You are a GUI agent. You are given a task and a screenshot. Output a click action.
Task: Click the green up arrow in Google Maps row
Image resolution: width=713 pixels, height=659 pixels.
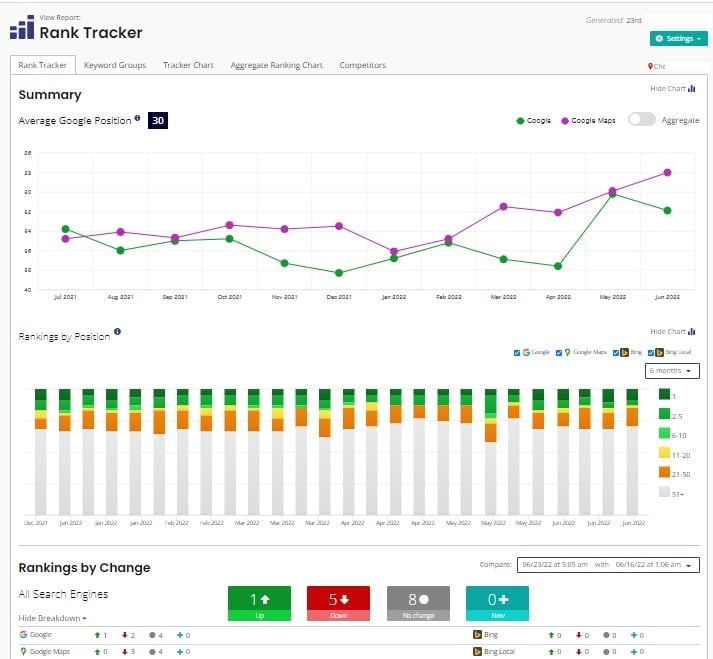[x=97, y=652]
